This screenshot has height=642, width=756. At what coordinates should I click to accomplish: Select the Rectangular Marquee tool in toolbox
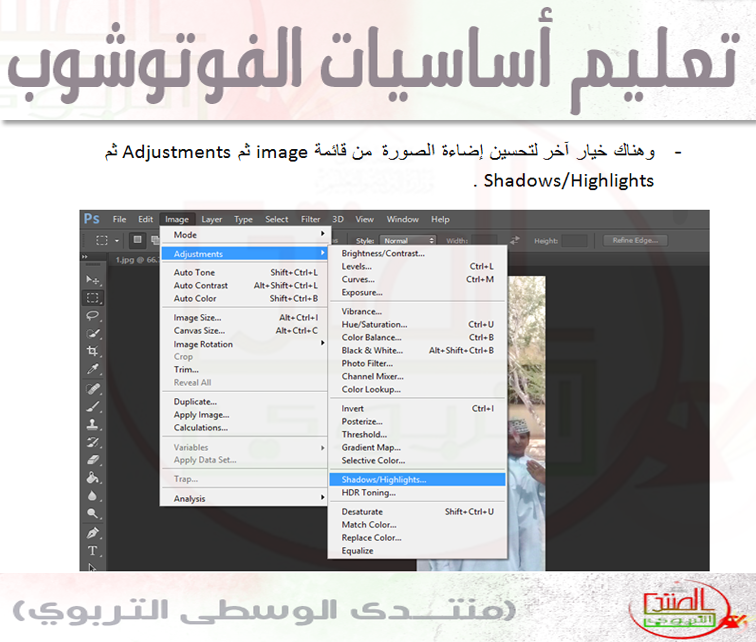[x=93, y=298]
